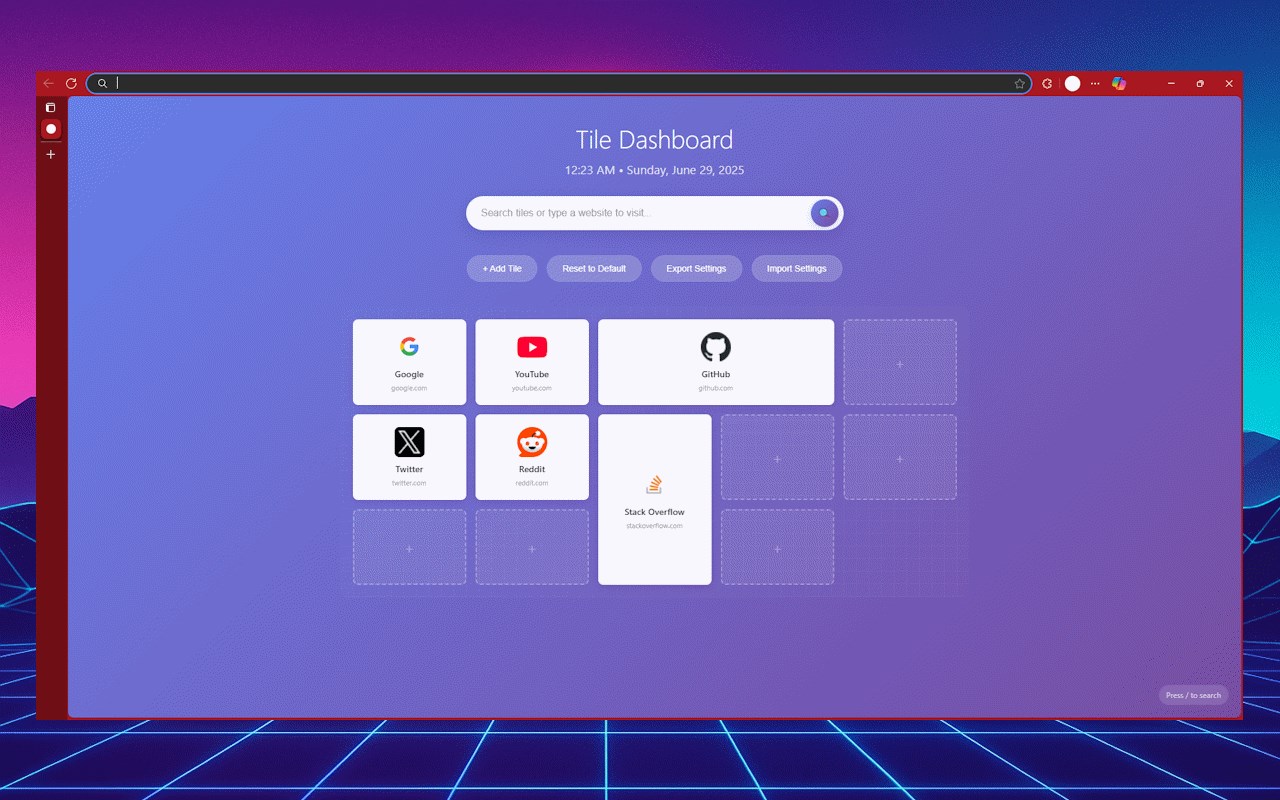This screenshot has height=800, width=1280.
Task: Click the stackoverflow.com address text
Action: [x=655, y=526]
